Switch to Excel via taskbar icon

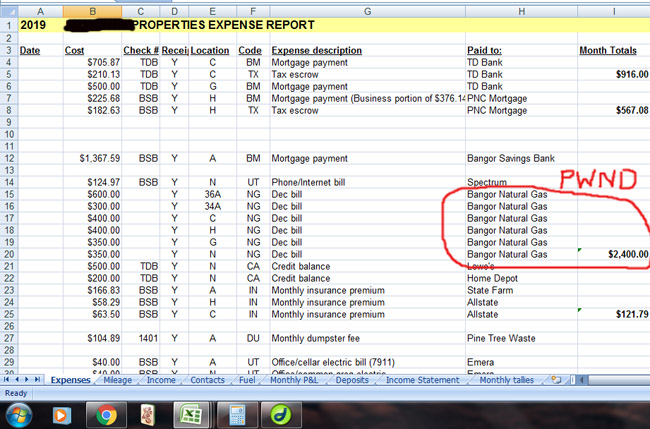point(191,415)
